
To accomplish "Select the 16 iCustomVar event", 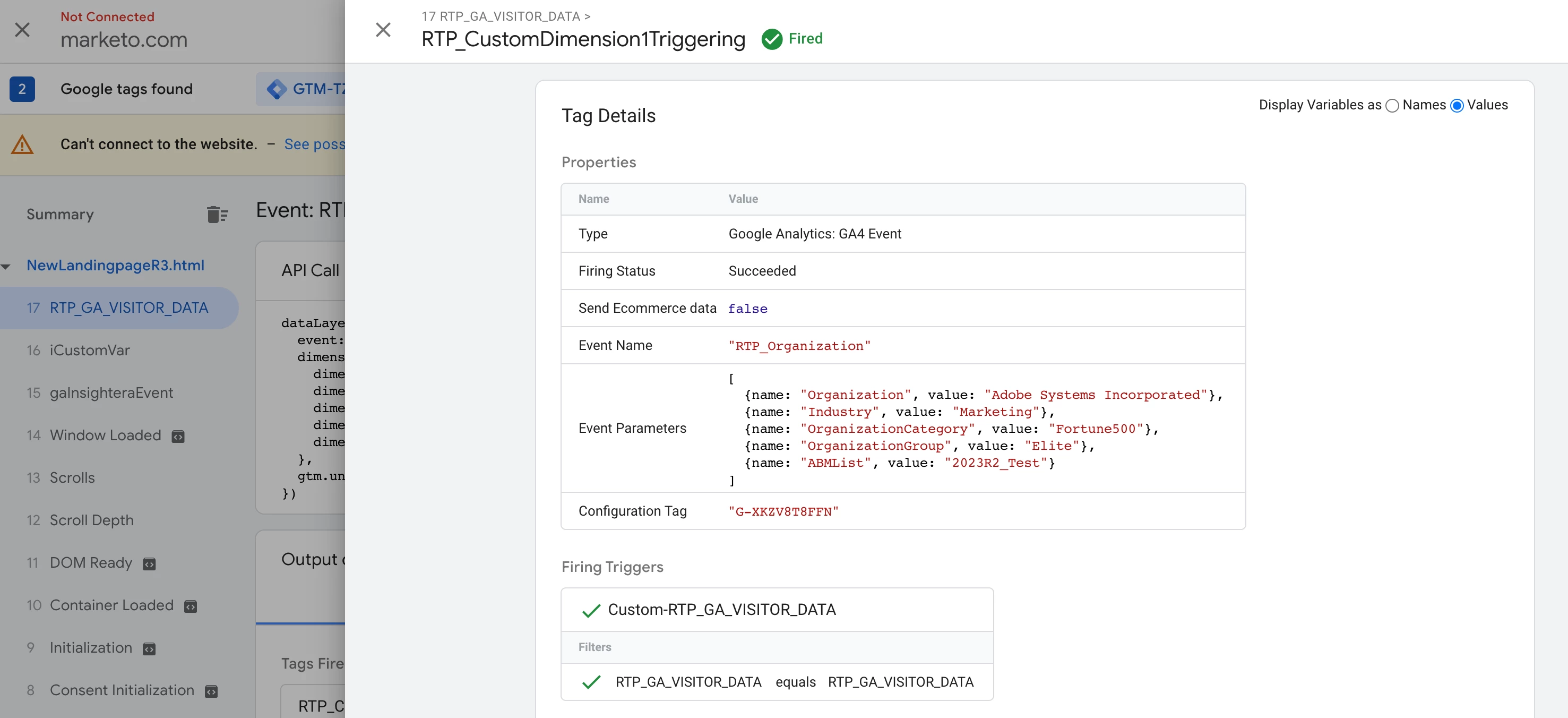I will [90, 350].
